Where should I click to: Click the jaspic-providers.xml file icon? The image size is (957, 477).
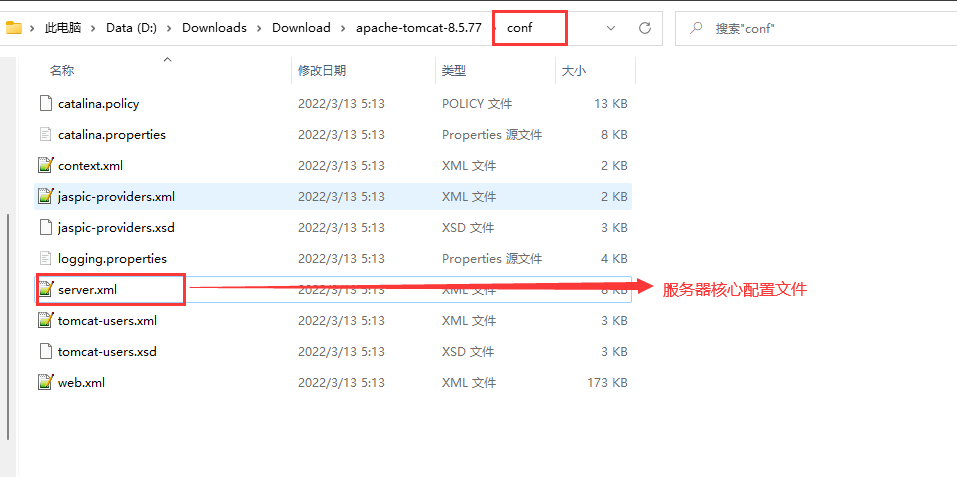tap(46, 196)
